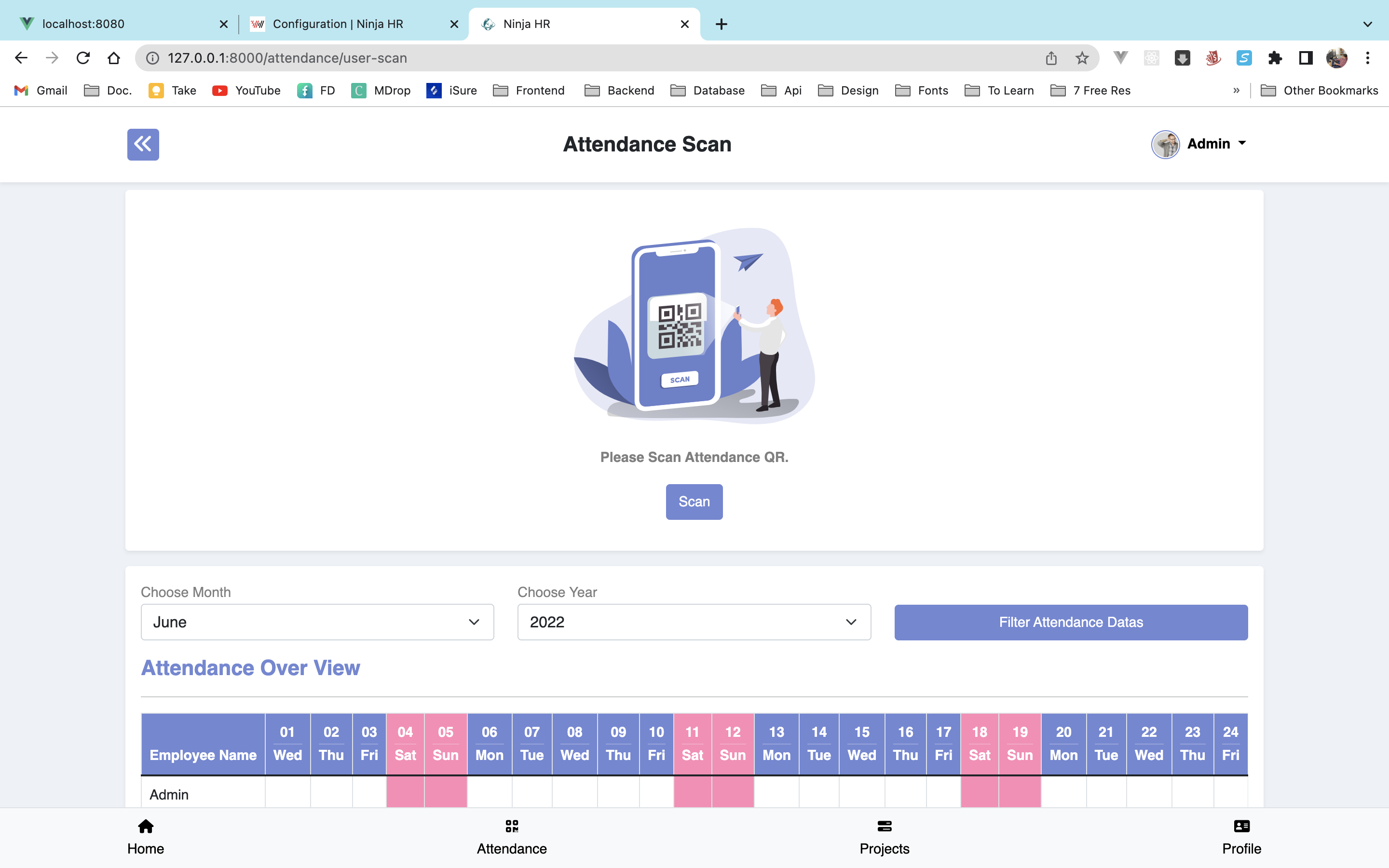Screen dimensions: 1389x868
Task: Click the Admin avatar picture
Action: click(1165, 144)
